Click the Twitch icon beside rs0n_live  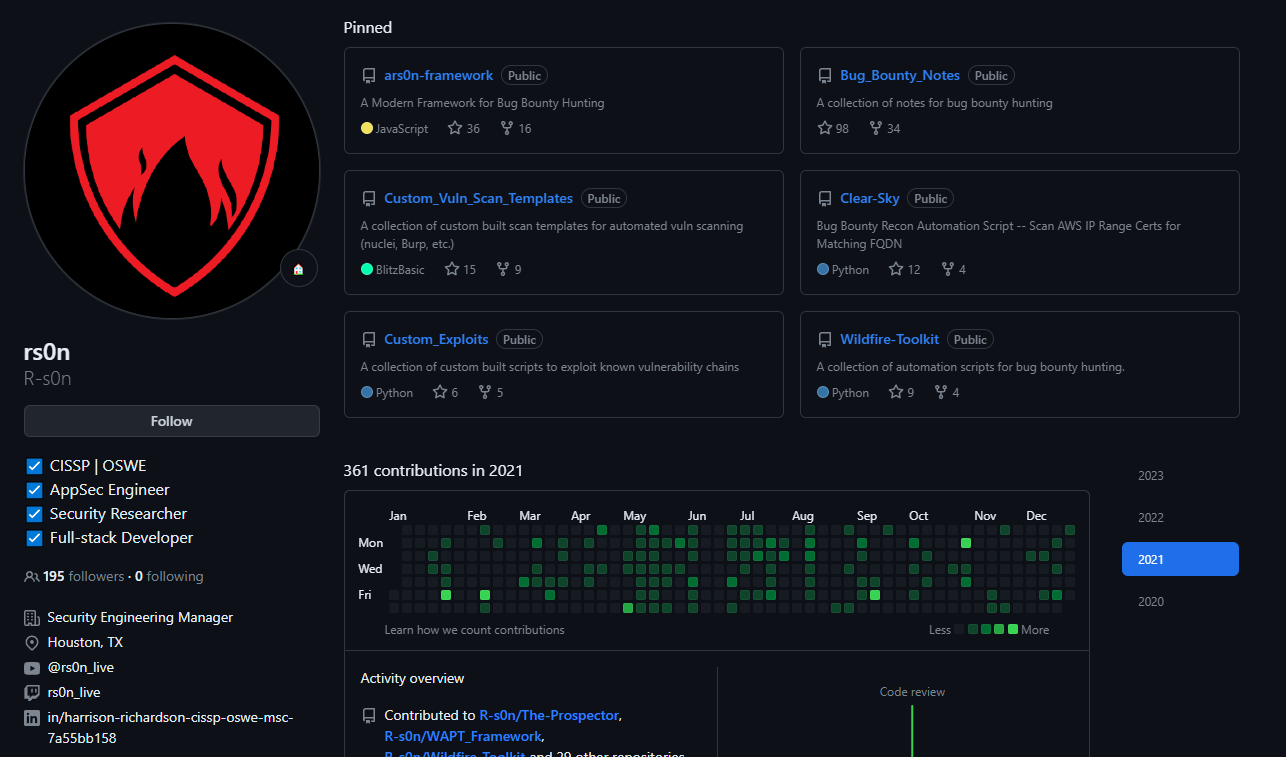pyautogui.click(x=31, y=693)
